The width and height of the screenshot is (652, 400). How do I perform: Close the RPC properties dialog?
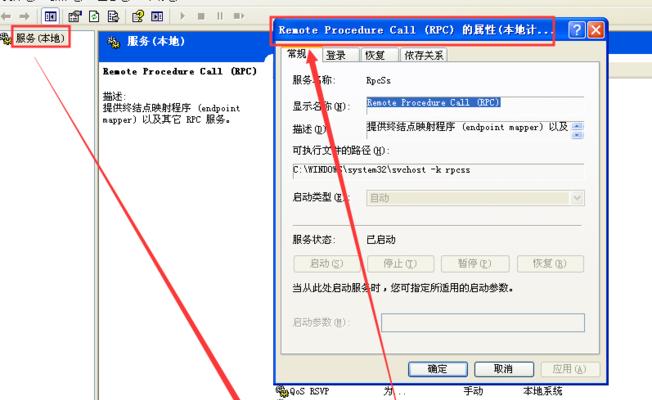595,30
